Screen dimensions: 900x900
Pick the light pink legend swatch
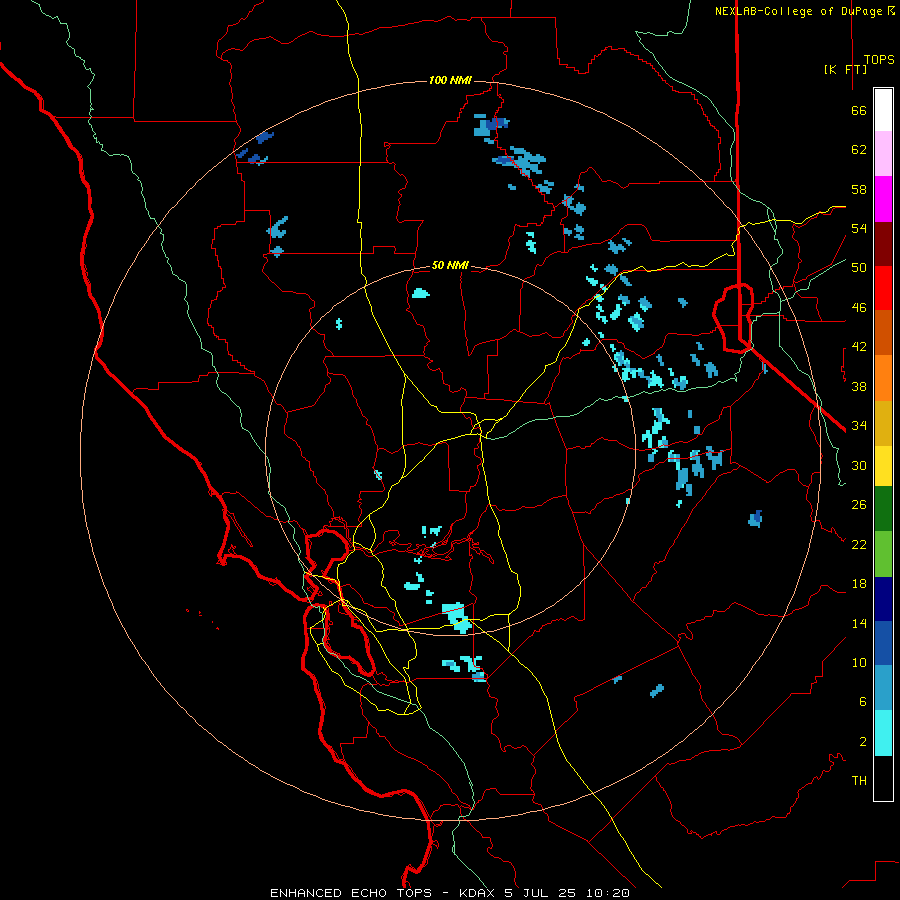883,153
